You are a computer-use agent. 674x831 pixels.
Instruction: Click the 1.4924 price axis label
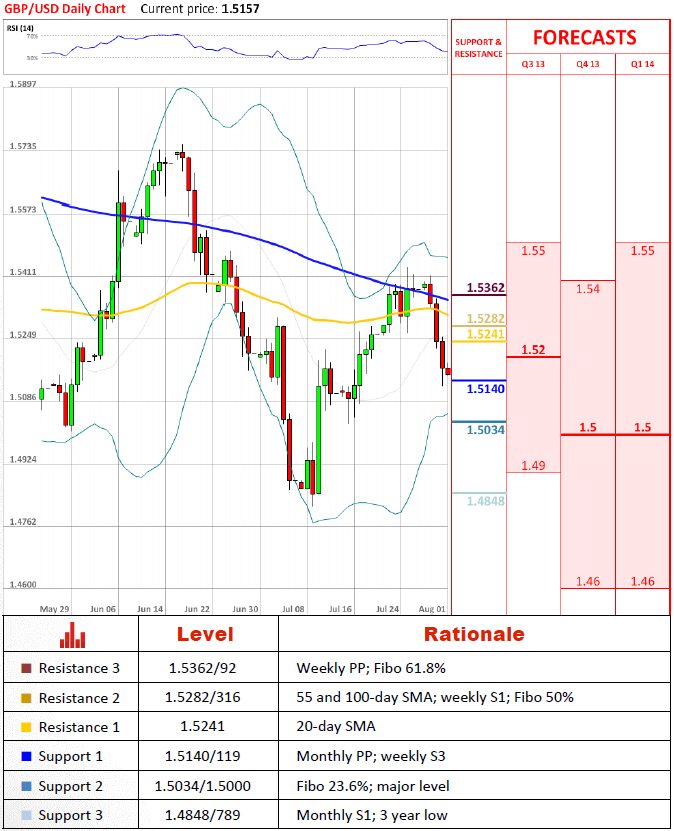[23, 459]
